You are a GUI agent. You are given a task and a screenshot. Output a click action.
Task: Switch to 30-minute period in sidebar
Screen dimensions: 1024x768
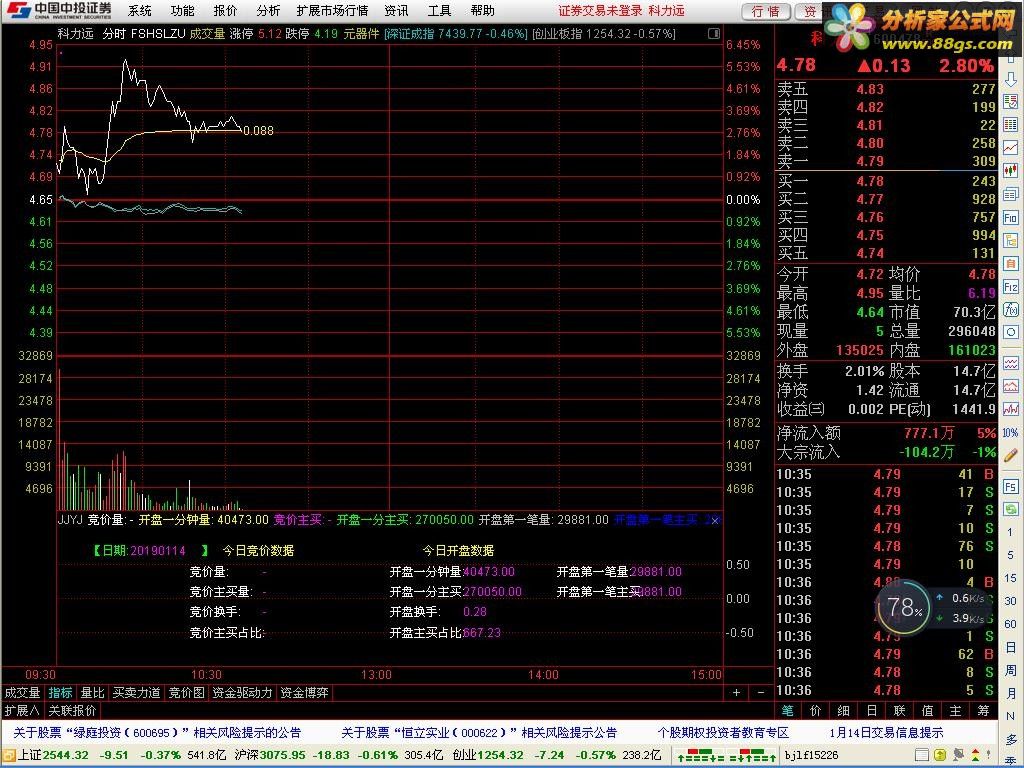coord(1010,601)
